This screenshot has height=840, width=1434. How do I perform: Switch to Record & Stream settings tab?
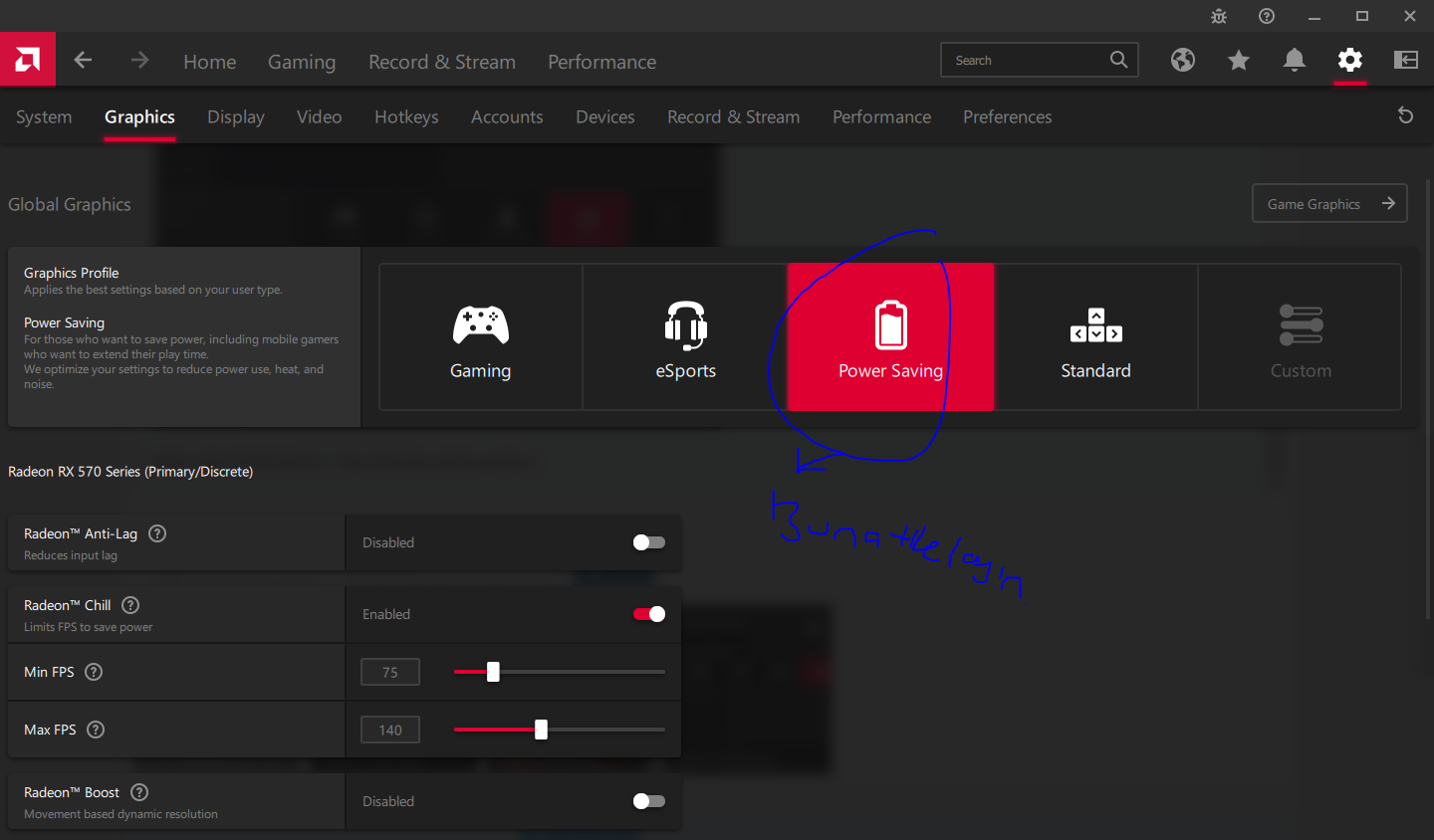tap(734, 116)
